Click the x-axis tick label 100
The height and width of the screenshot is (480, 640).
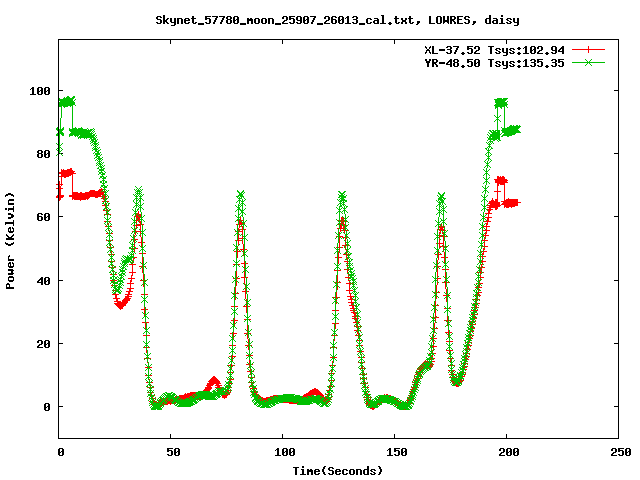point(284,452)
